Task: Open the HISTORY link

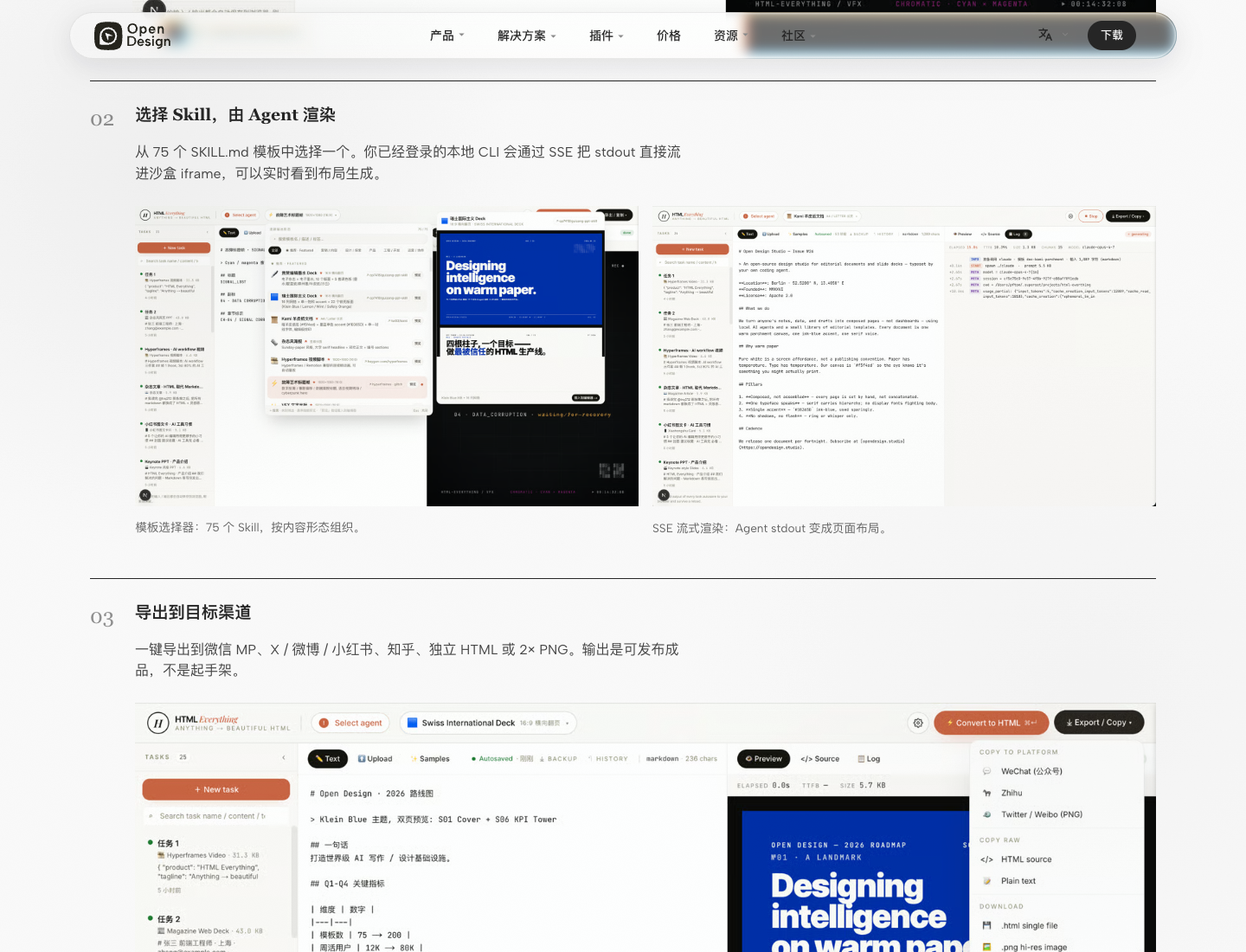Action: (608, 759)
